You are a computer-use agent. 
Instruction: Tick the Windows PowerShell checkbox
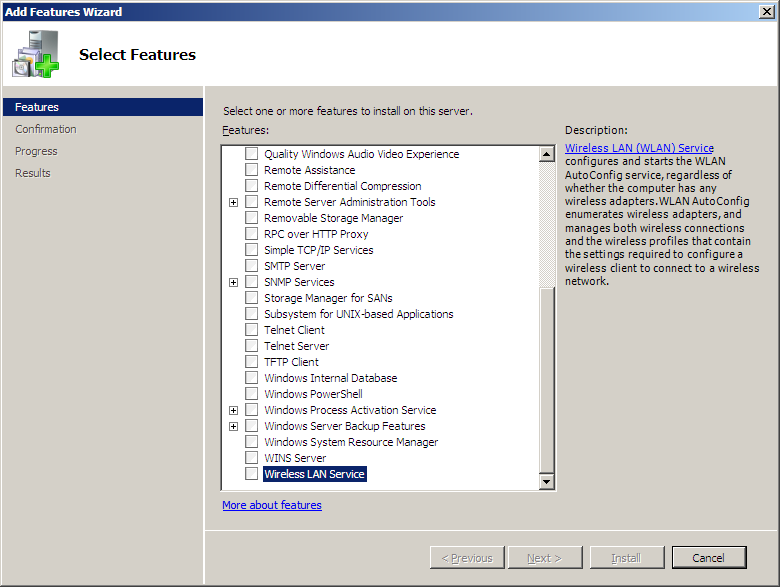252,393
